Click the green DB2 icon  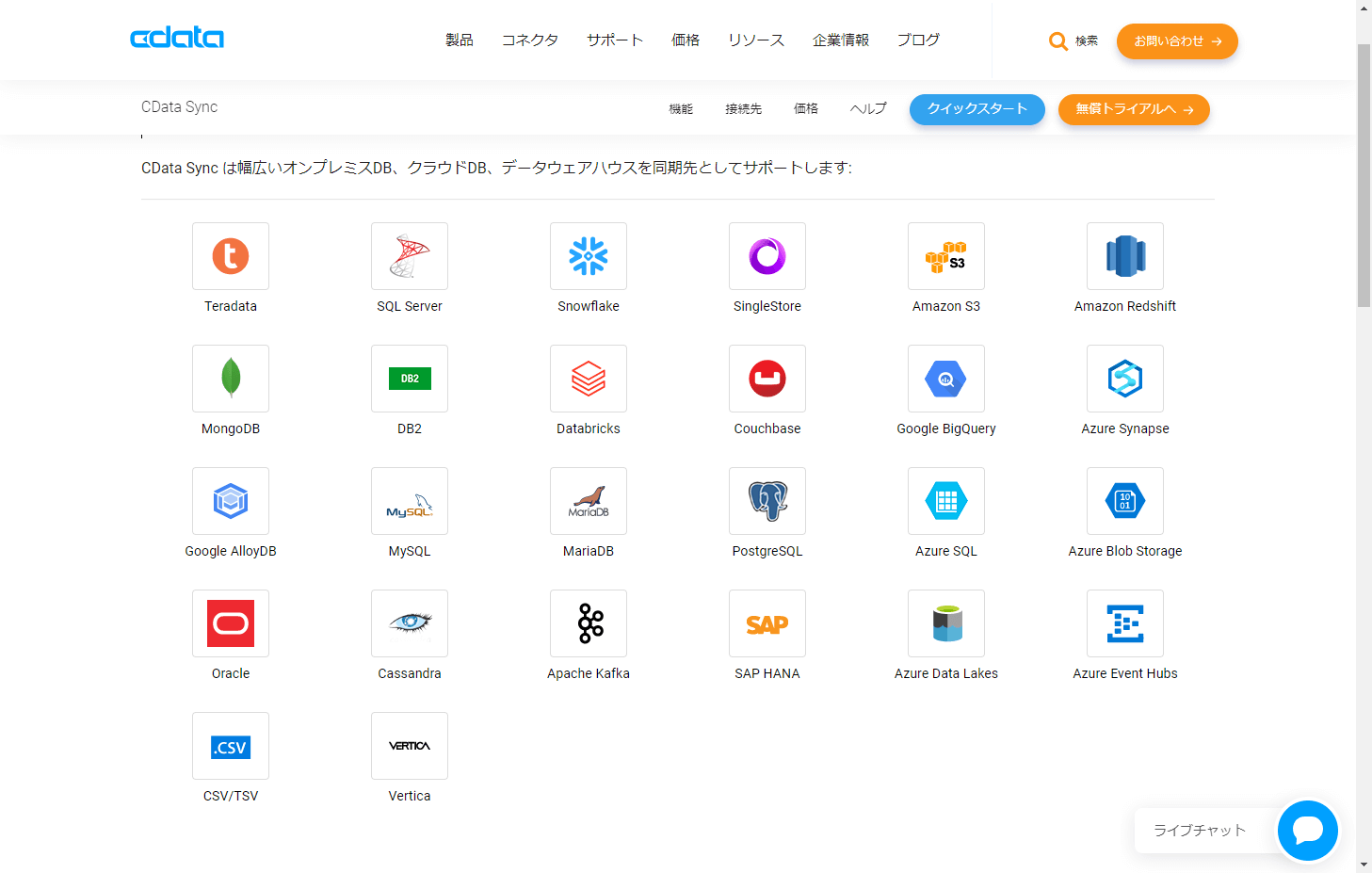410,379
